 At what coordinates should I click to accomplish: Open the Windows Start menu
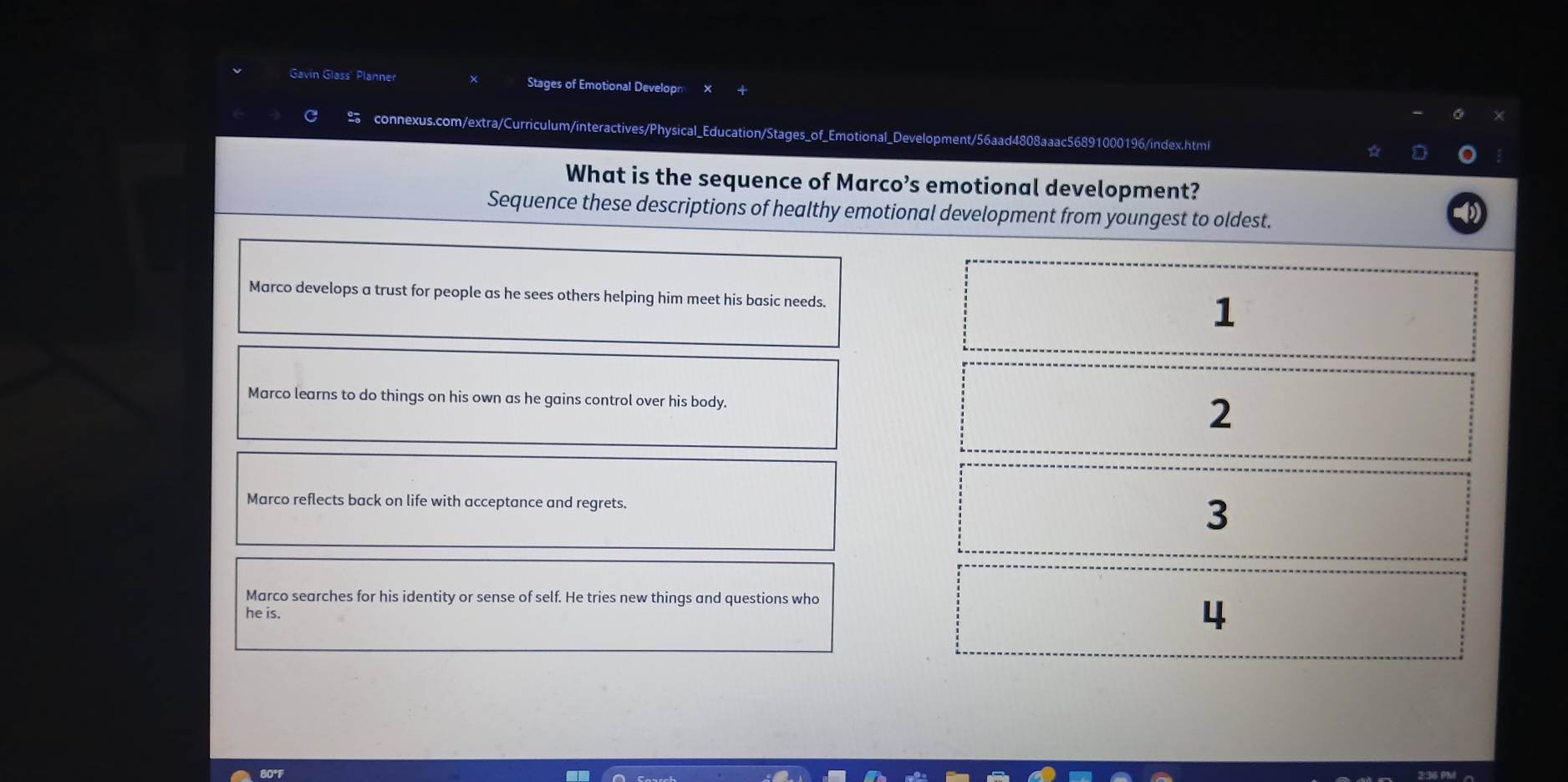578,776
